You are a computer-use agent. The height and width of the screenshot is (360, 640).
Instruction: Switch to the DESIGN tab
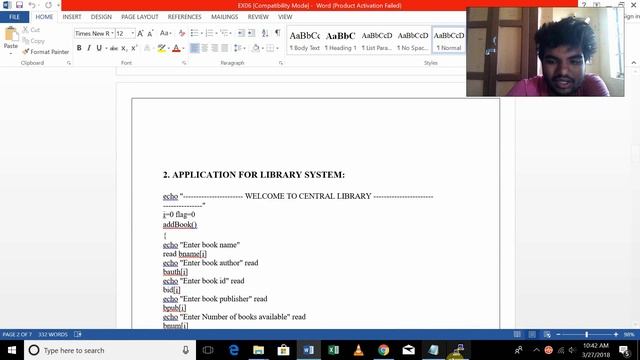coord(101,17)
